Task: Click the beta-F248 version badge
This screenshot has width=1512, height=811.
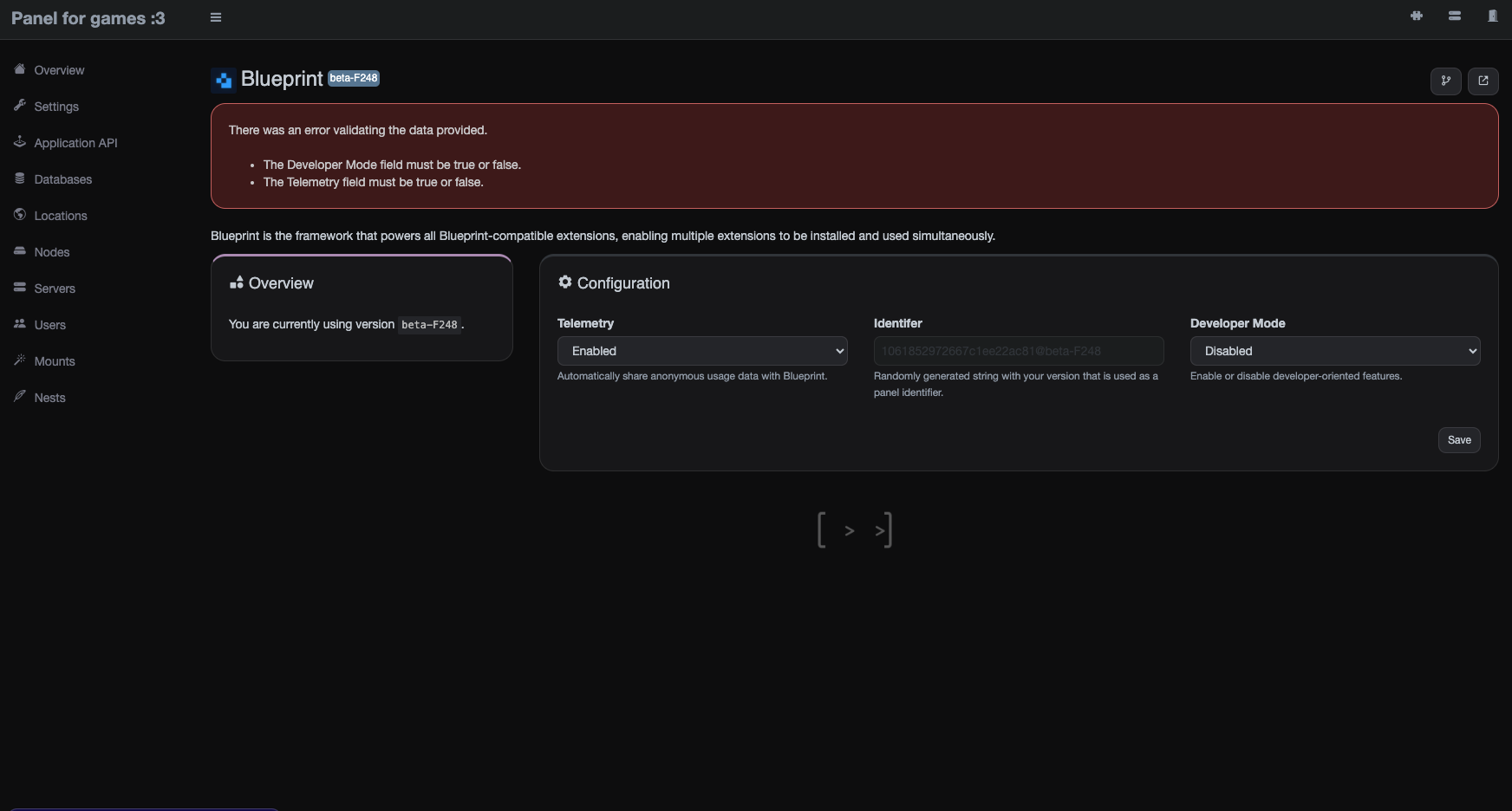Action: tap(354, 78)
